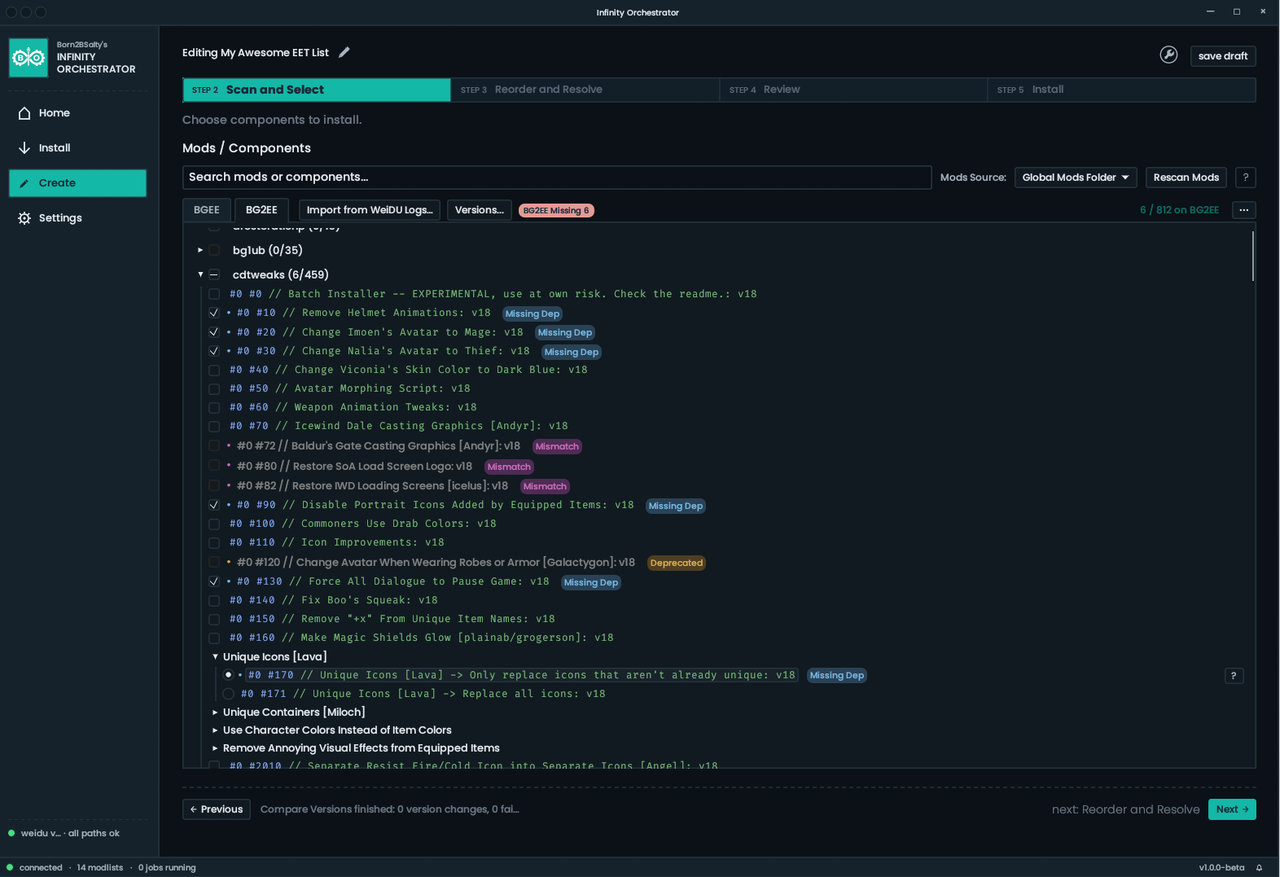Open the wrench tools icon near save draft
The width and height of the screenshot is (1280, 877).
[x=1168, y=55]
